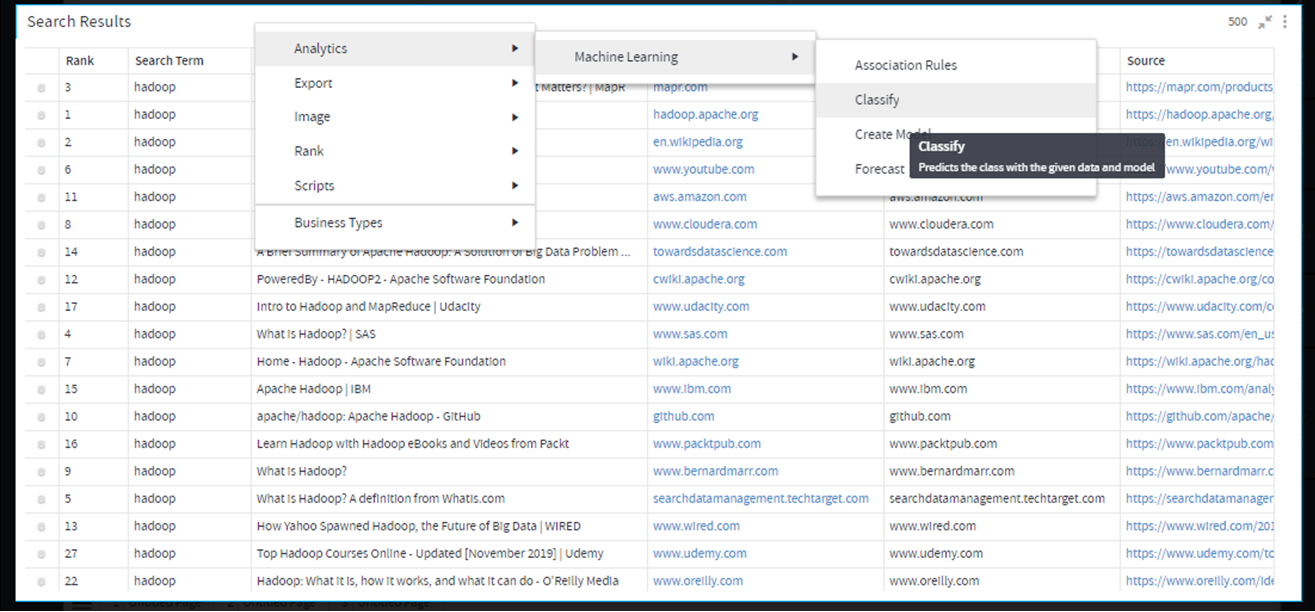Open the https://www.sas.com source URL
Viewport: 1315px width, 612px height.
(x=1199, y=334)
